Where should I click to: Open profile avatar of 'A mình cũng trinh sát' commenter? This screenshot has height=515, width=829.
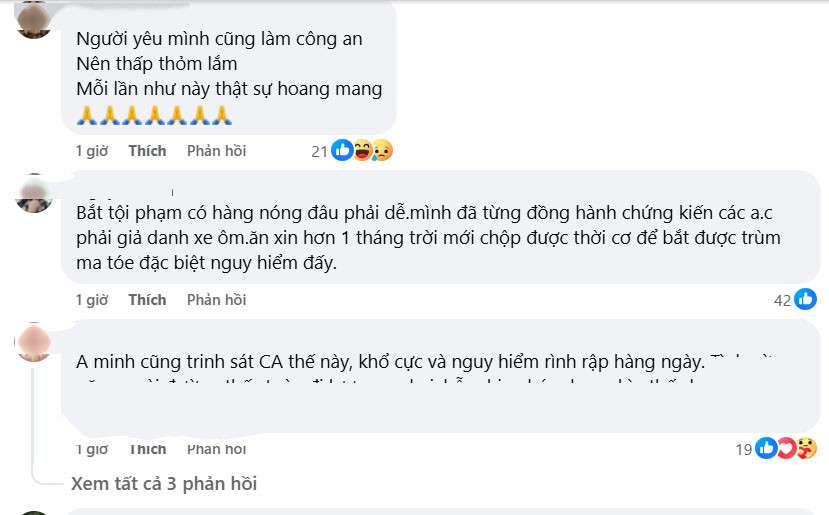(35, 342)
